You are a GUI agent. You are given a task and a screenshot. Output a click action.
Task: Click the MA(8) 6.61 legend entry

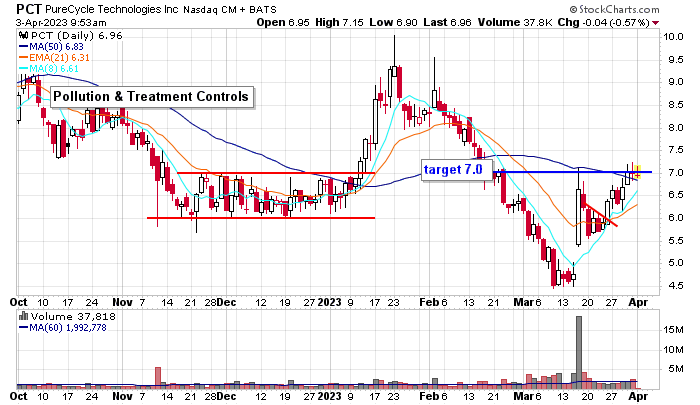pyautogui.click(x=49, y=69)
